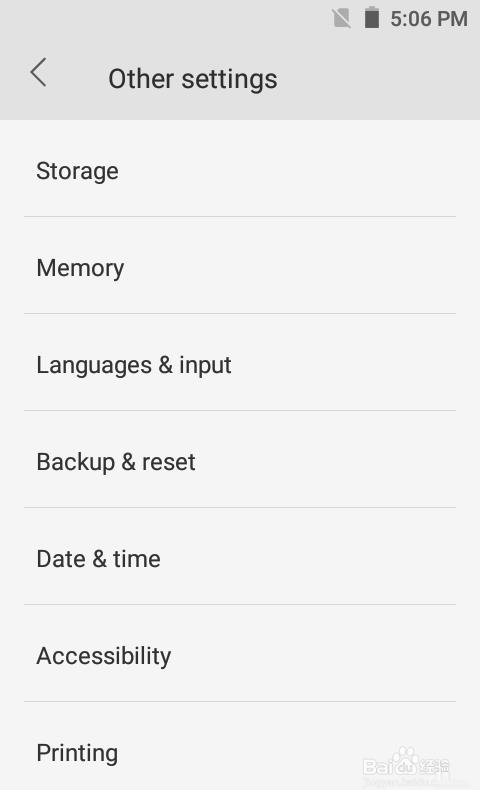The image size is (480, 790).
Task: Tap the battery indicator icon
Action: 372,18
